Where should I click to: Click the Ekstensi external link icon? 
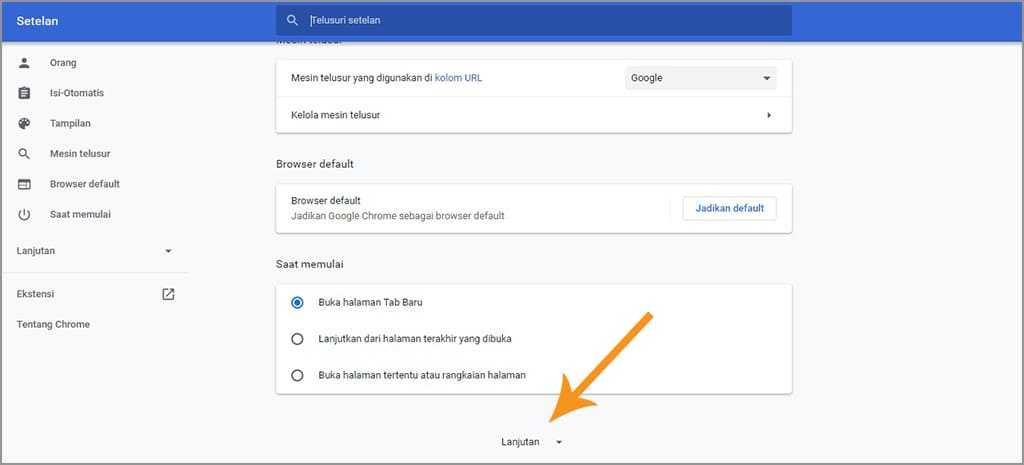point(168,294)
